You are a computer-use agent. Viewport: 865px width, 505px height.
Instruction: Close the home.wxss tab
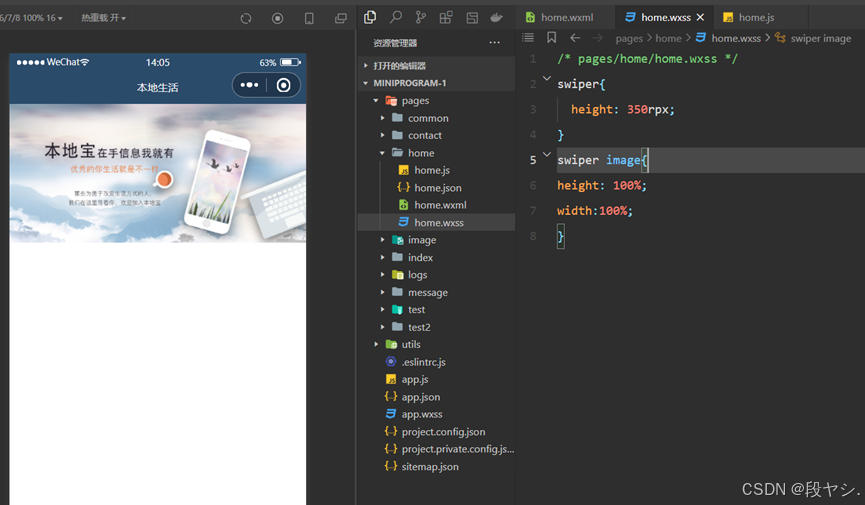pyautogui.click(x=700, y=17)
